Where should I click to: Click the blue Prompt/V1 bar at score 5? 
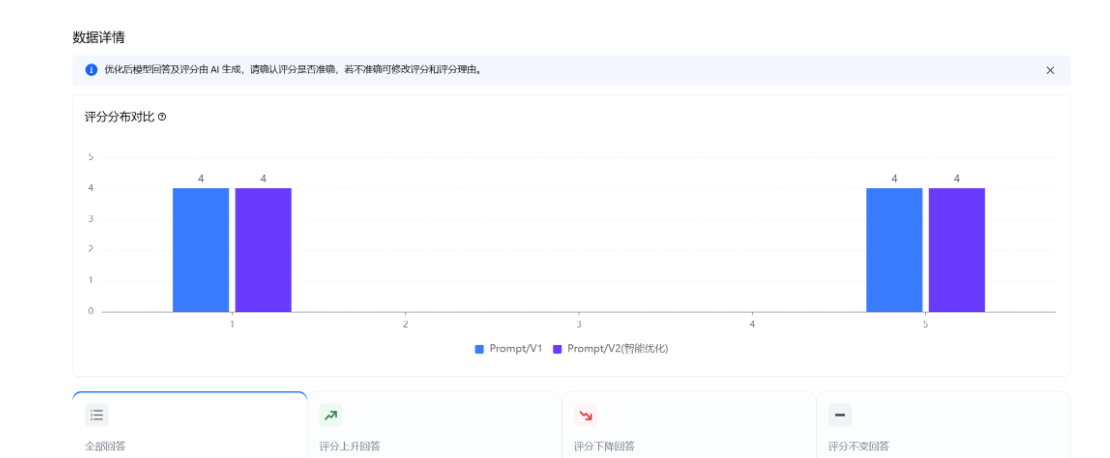895,250
